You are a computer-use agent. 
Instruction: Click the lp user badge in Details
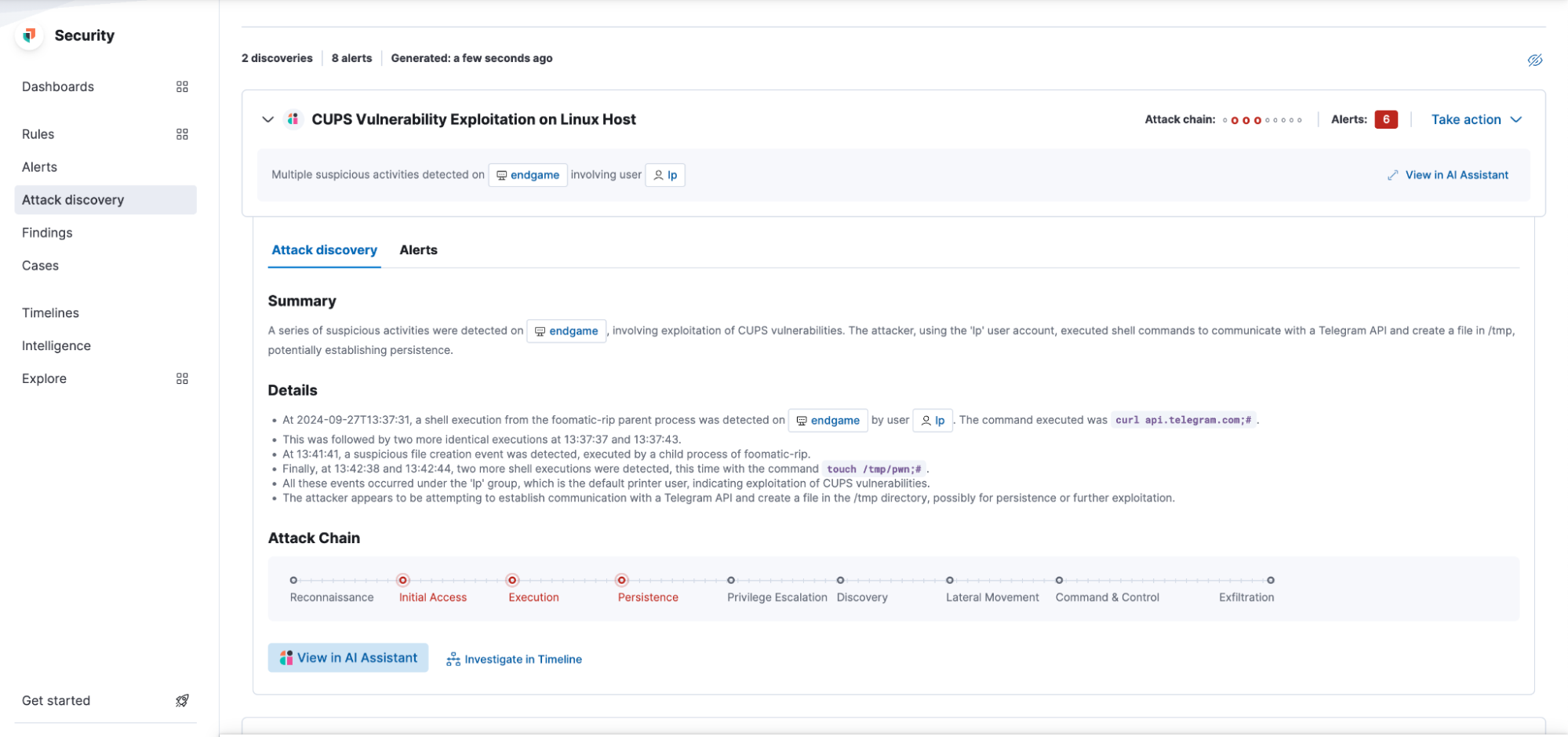click(933, 421)
